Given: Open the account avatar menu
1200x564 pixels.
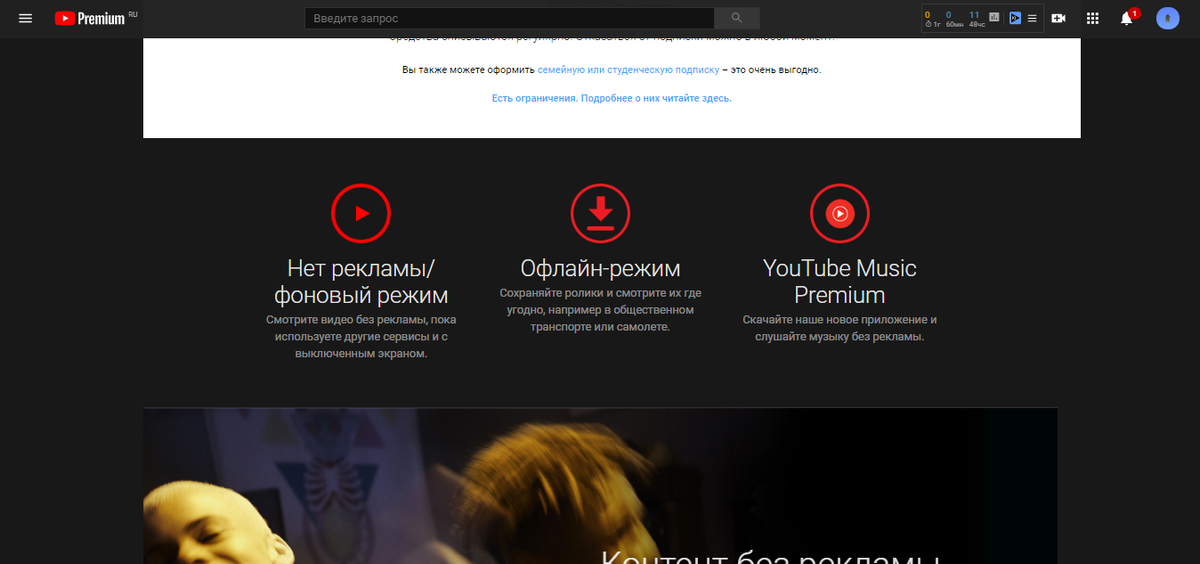Looking at the screenshot, I should tap(1167, 18).
